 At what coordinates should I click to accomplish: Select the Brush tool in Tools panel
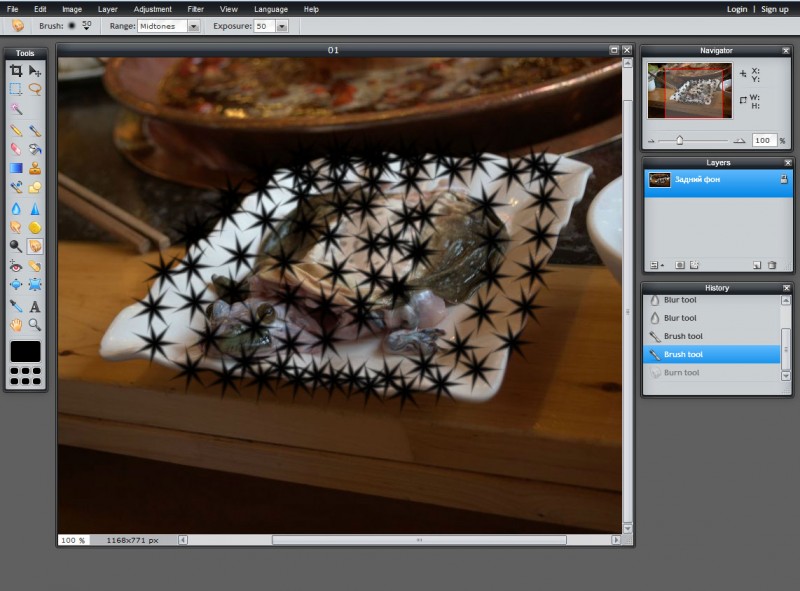point(35,131)
